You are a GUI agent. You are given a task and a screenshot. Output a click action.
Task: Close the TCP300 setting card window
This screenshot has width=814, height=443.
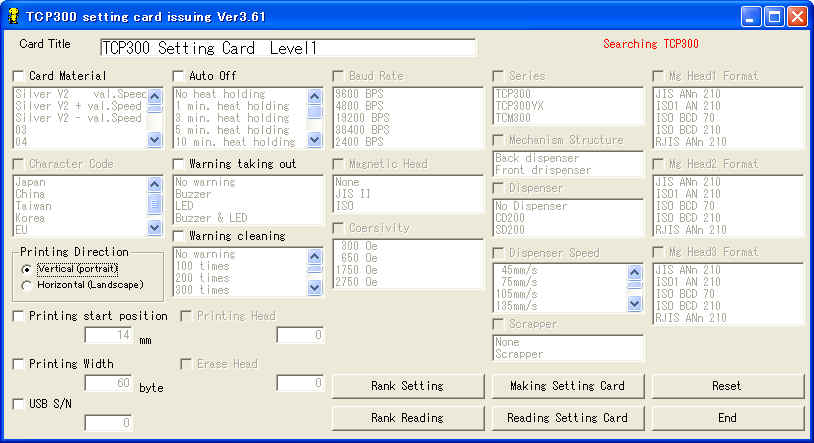tap(797, 17)
